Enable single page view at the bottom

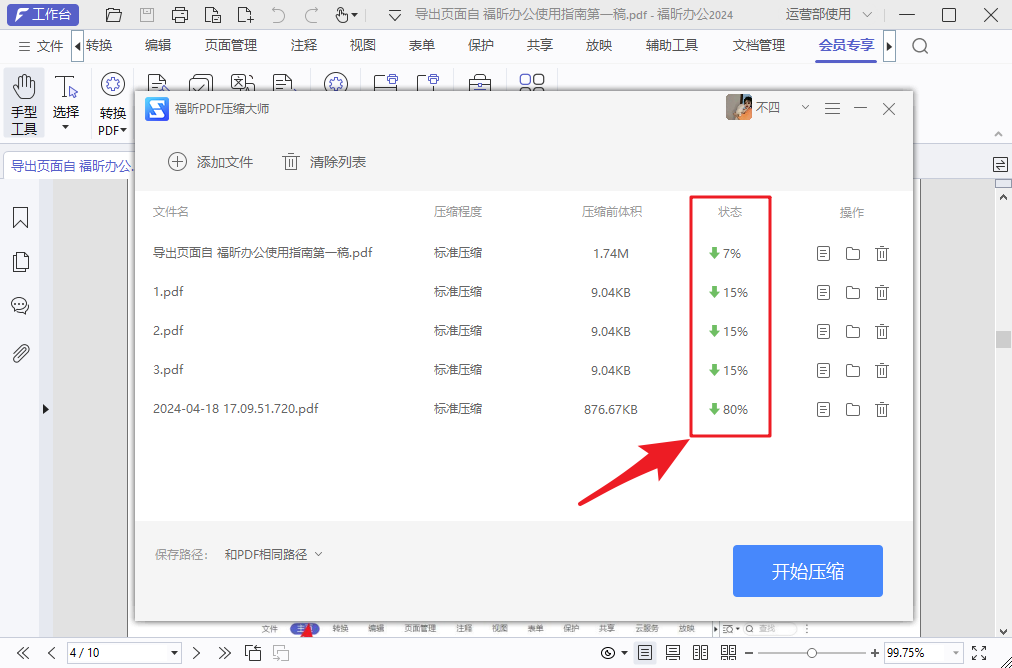(x=645, y=653)
